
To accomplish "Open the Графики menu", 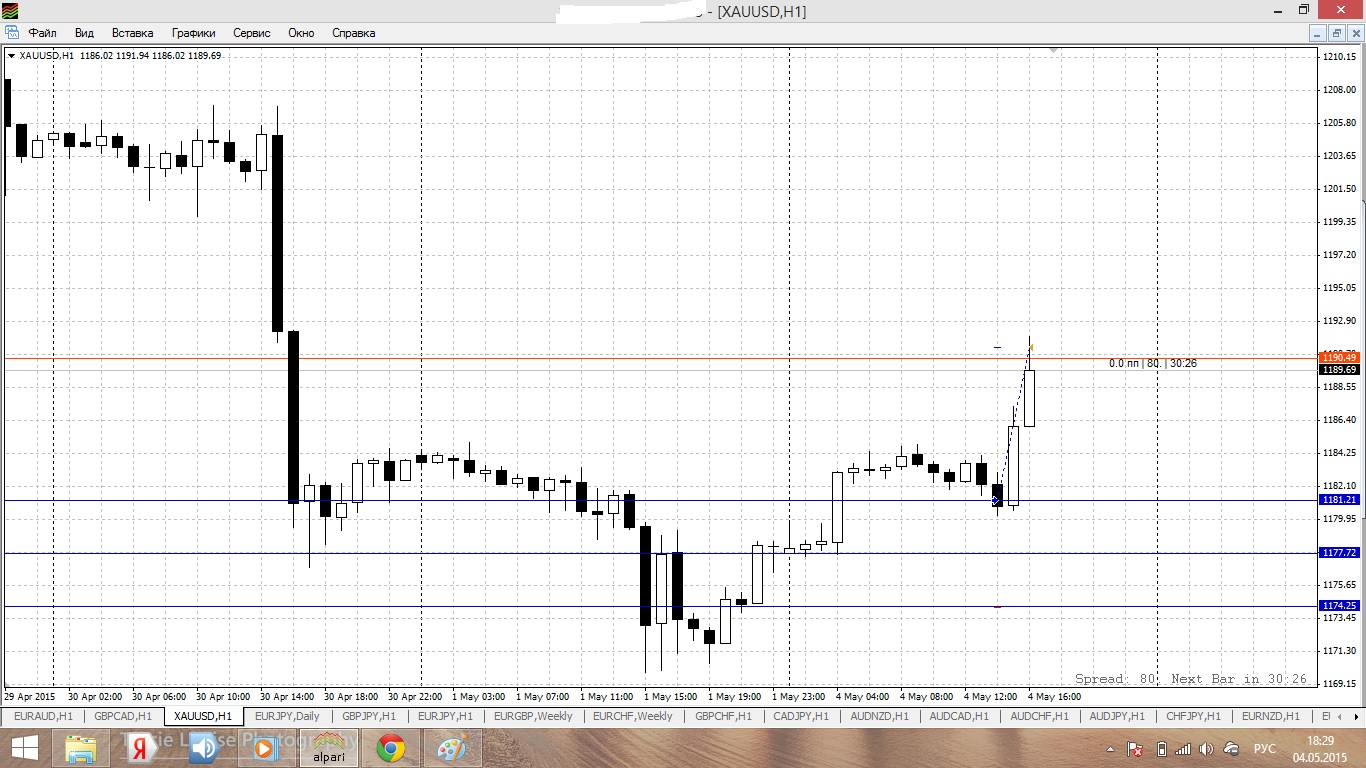I will 193,33.
